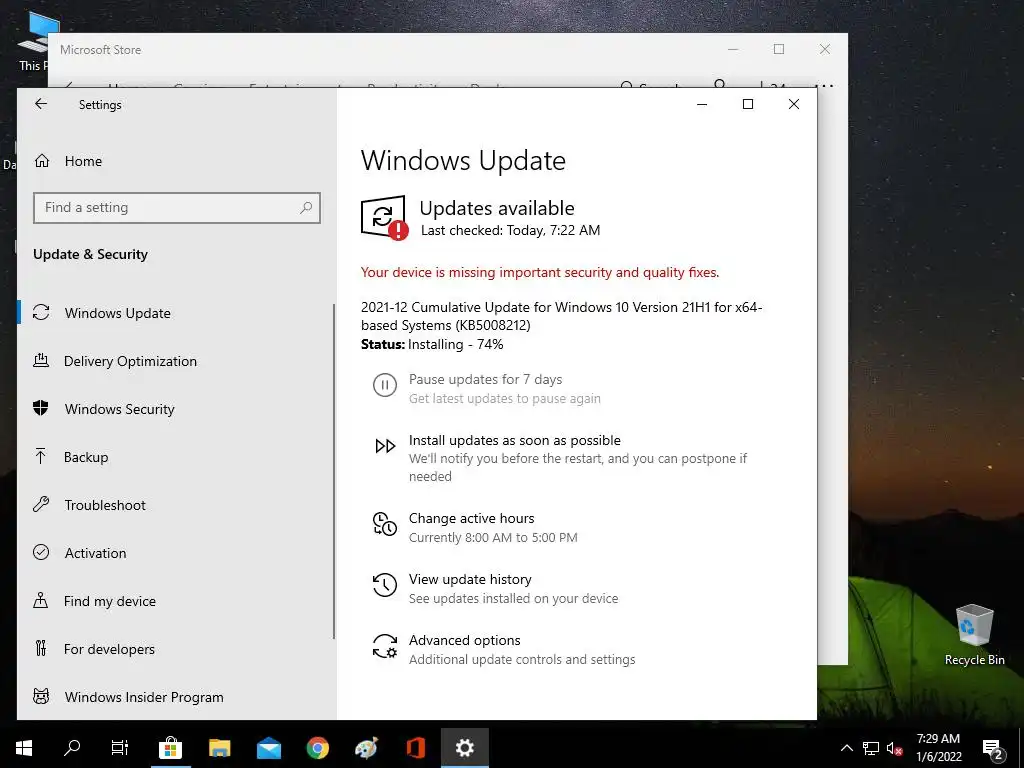Open Microsoft Office from the taskbar
The height and width of the screenshot is (768, 1024).
tap(415, 748)
